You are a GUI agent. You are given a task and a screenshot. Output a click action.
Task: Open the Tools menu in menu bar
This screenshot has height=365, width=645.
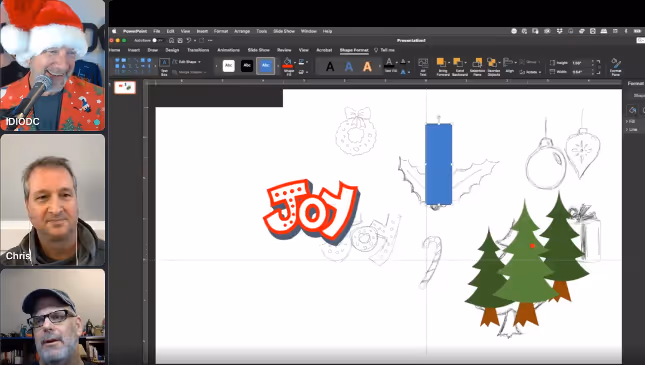coord(262,31)
